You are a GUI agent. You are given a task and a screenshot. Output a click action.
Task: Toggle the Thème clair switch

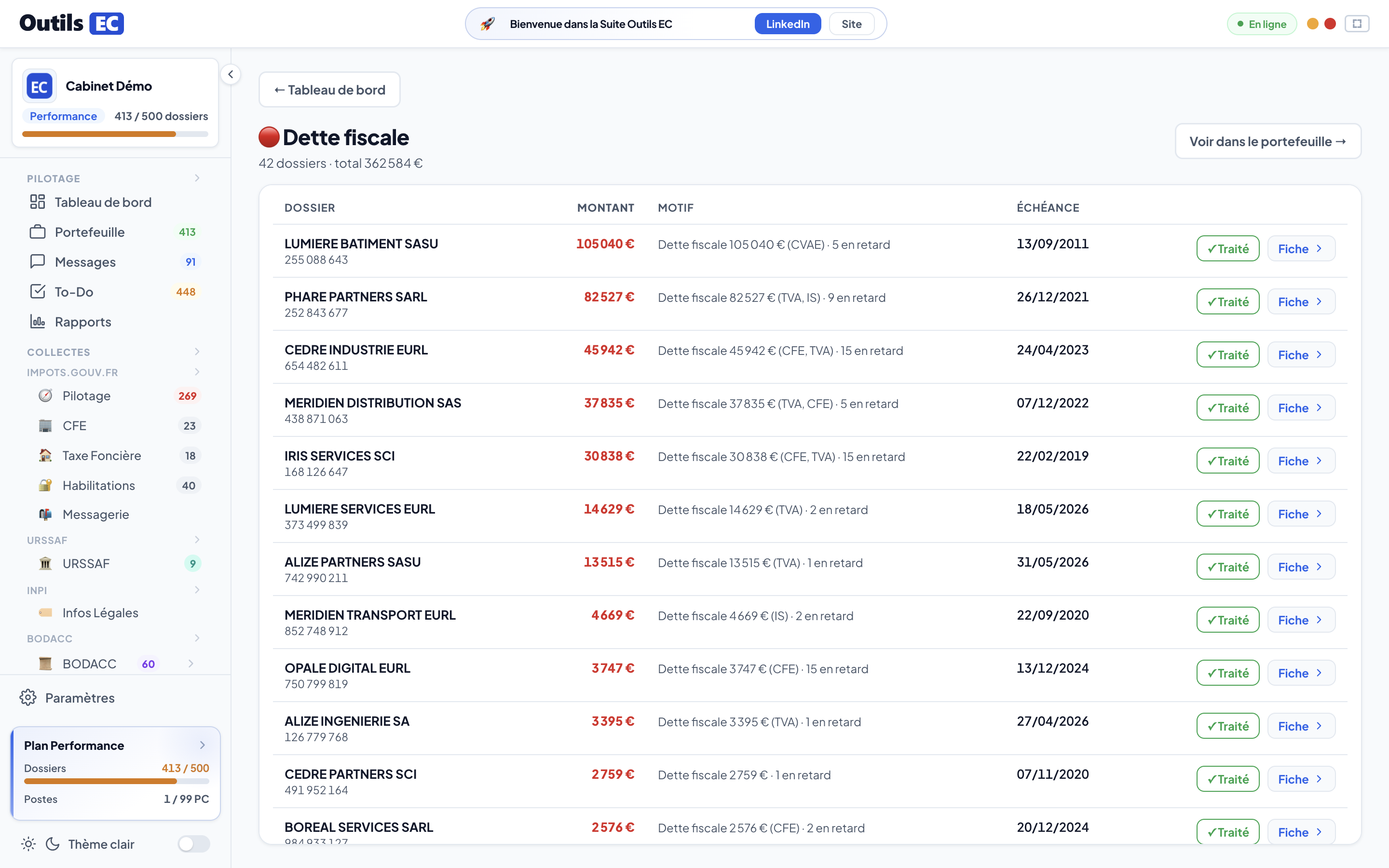click(x=193, y=843)
